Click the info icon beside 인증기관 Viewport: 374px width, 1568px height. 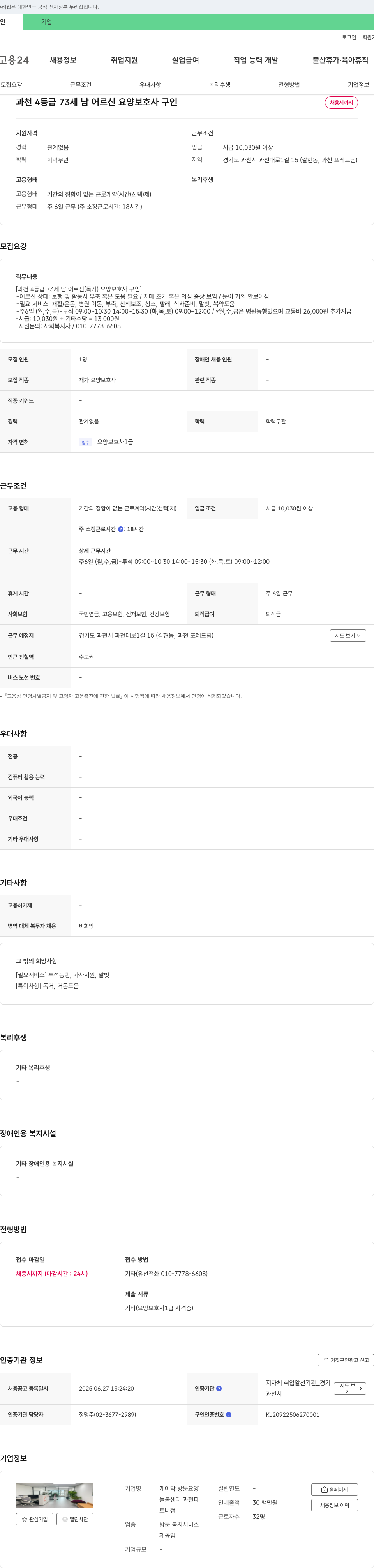coord(219,1389)
